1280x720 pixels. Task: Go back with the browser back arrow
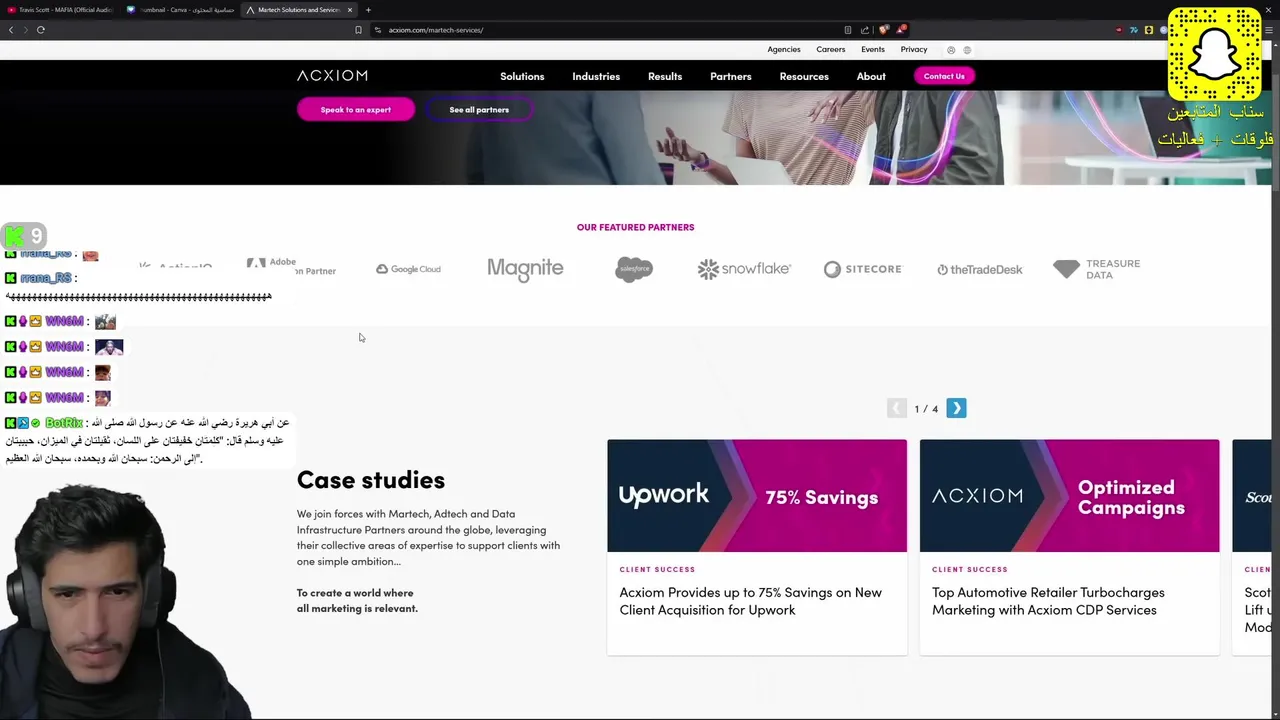coord(11,30)
